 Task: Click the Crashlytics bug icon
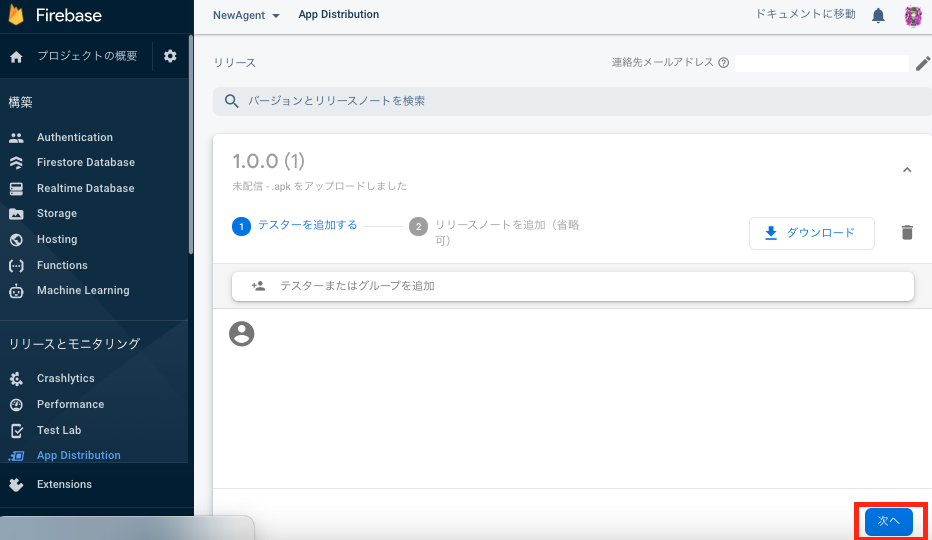[x=16, y=378]
